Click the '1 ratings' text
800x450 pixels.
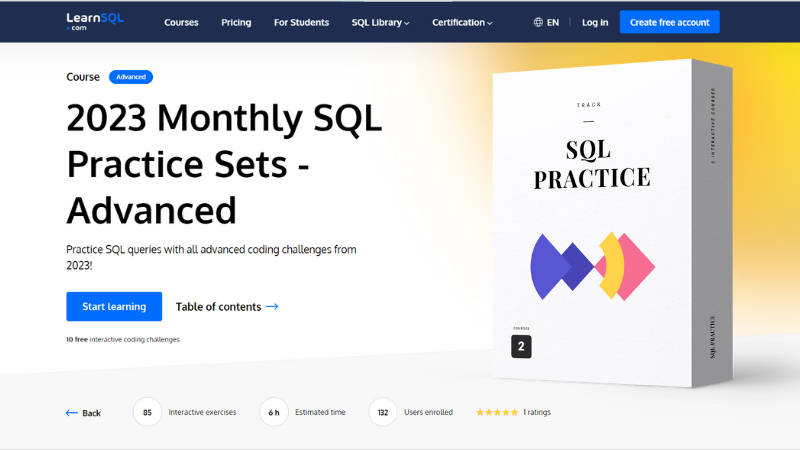(x=537, y=412)
